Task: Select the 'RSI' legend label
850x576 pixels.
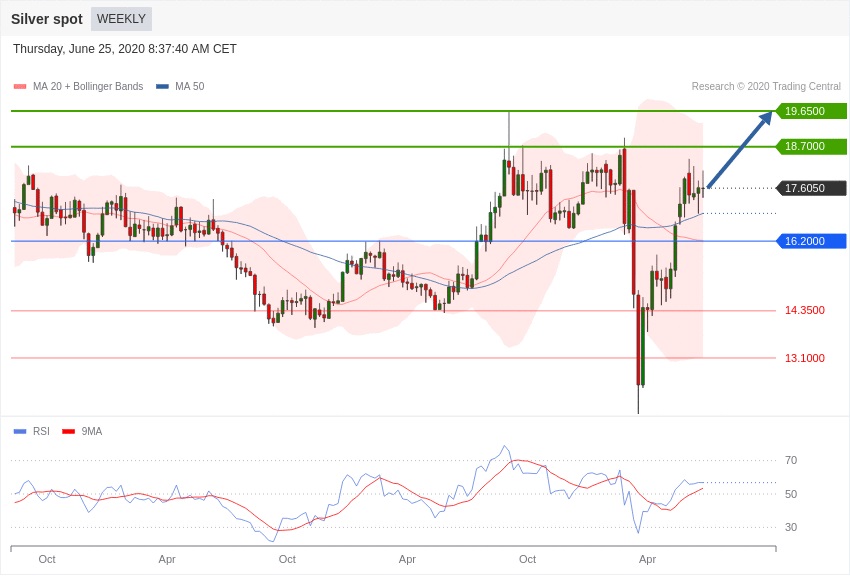Action: tap(41, 431)
